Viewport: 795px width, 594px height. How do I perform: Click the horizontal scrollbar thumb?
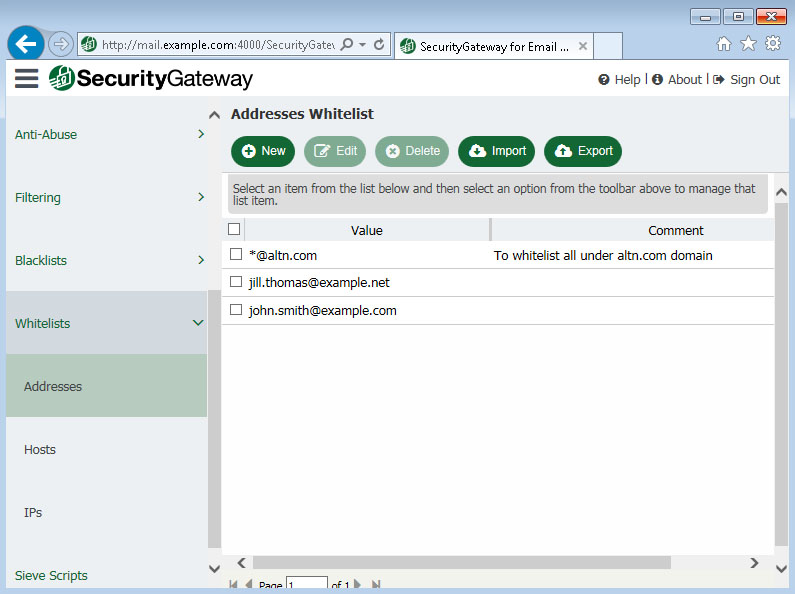(462, 563)
